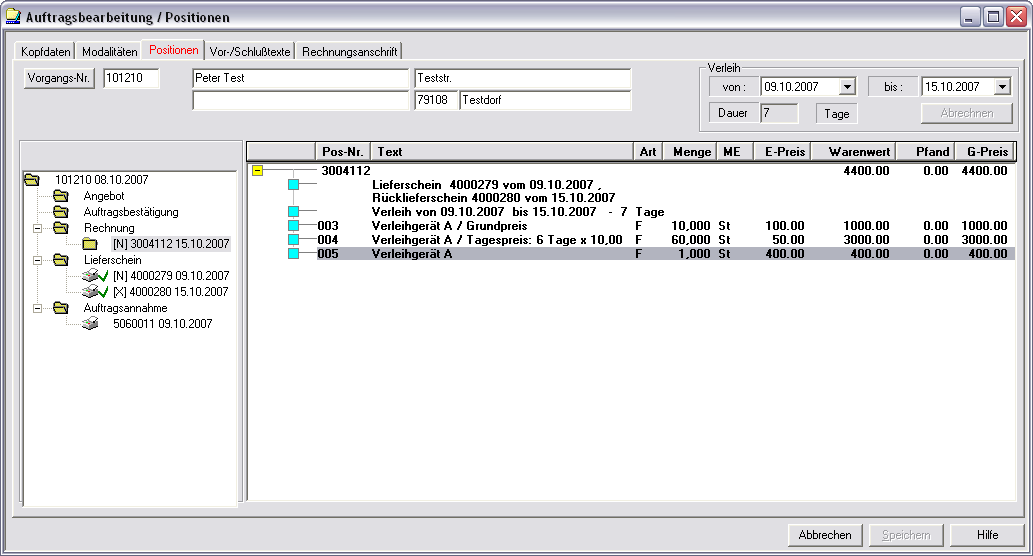
Task: Collapse the Auftragsannahme tree node
Action: [x=37, y=308]
